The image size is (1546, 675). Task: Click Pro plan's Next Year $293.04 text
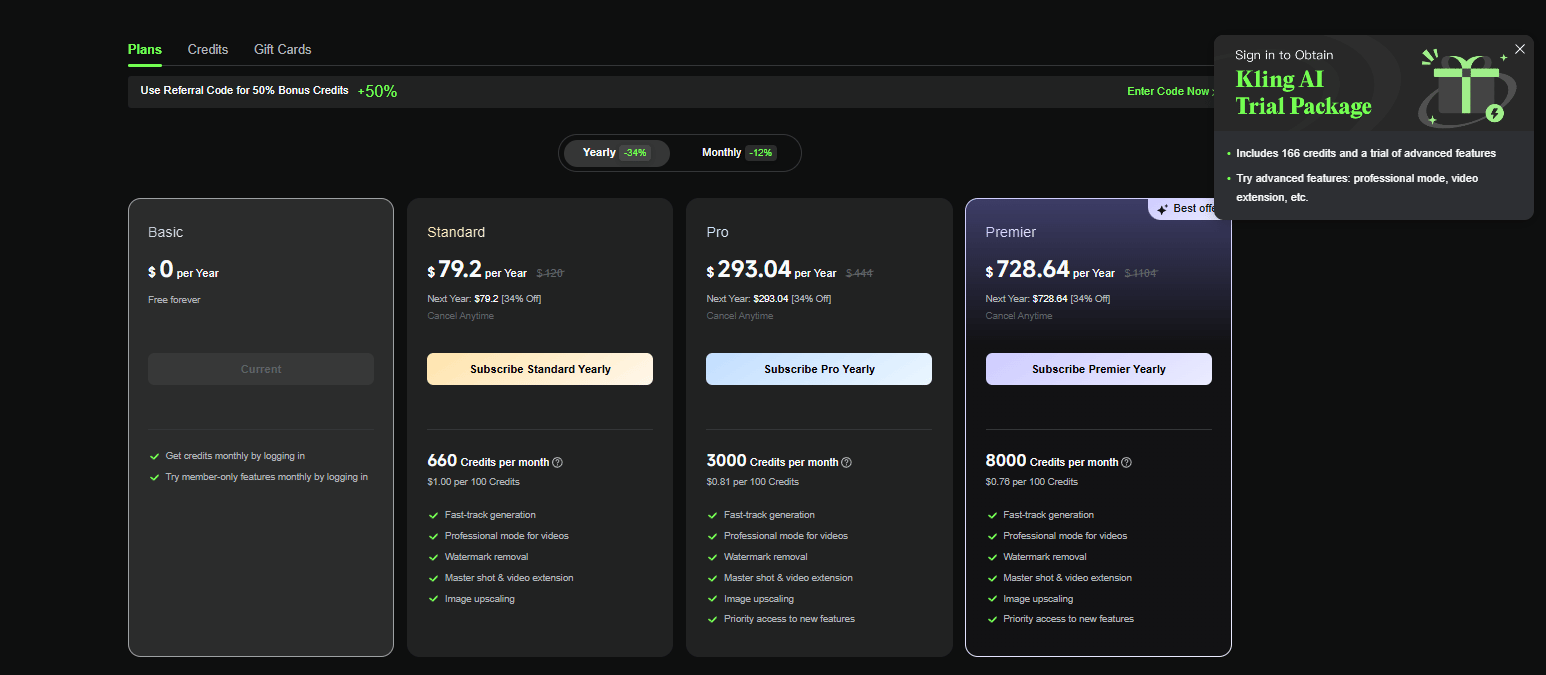click(768, 299)
